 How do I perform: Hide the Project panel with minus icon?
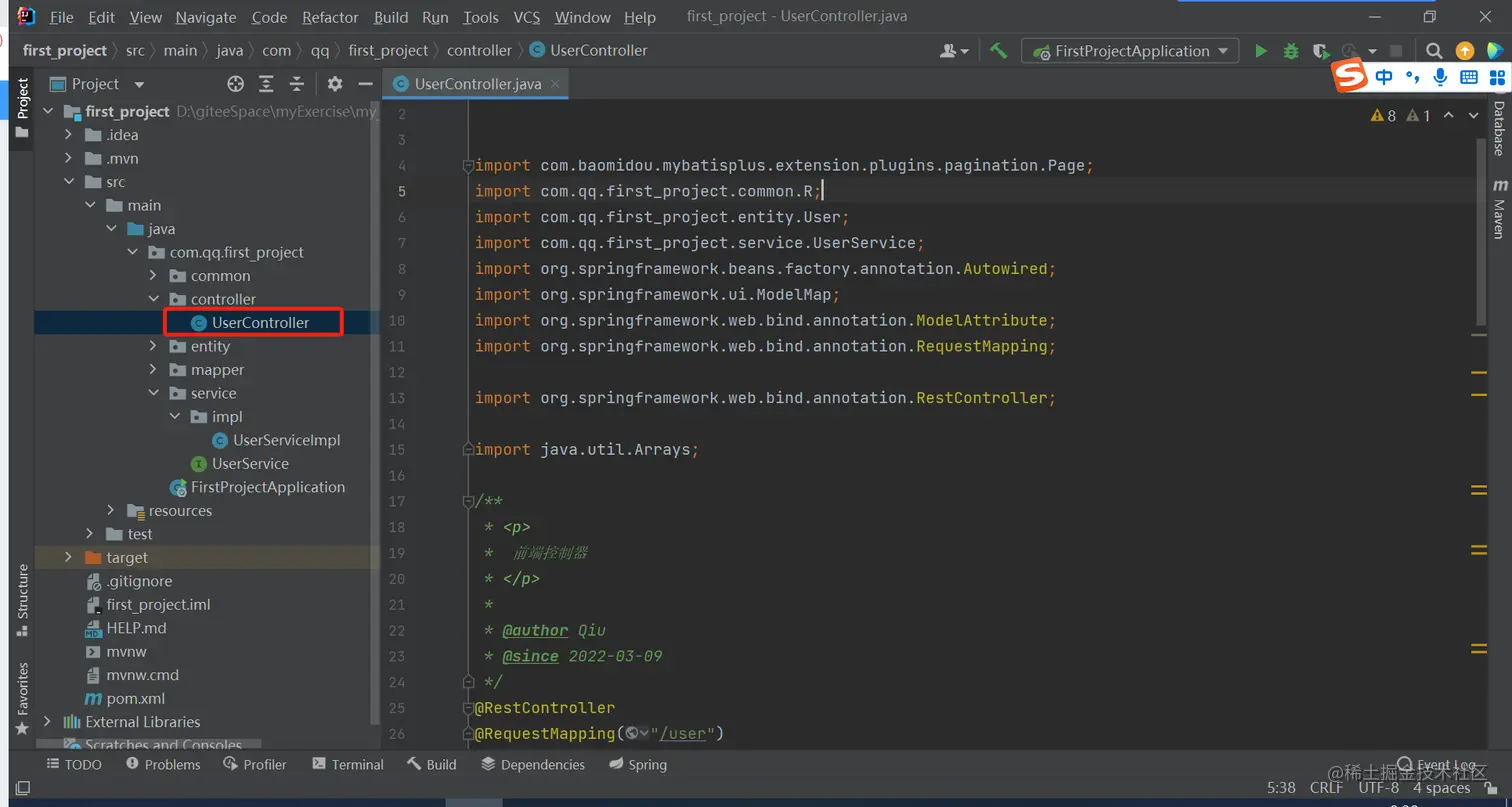click(365, 84)
